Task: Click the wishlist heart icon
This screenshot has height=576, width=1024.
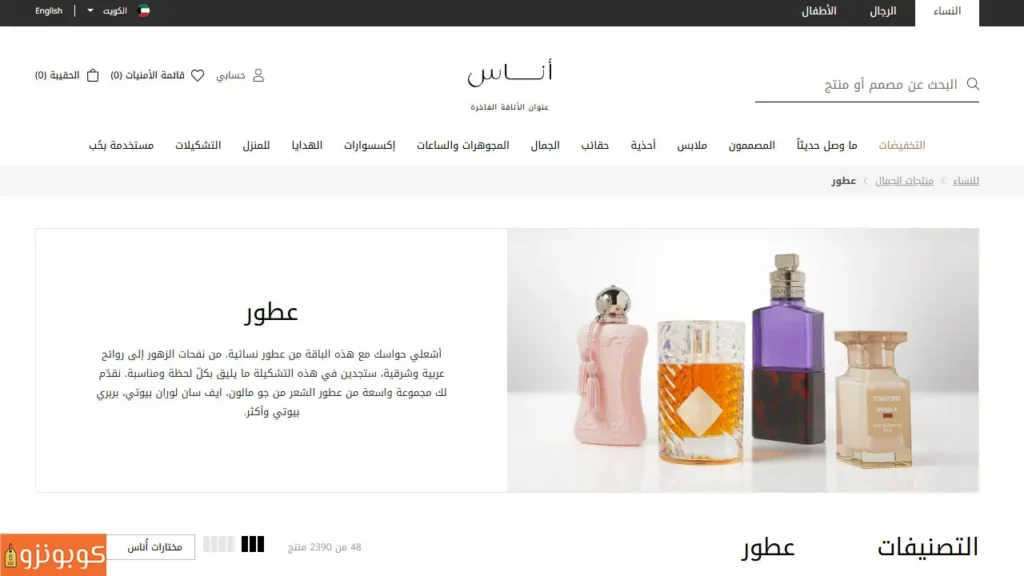Action: (198, 75)
